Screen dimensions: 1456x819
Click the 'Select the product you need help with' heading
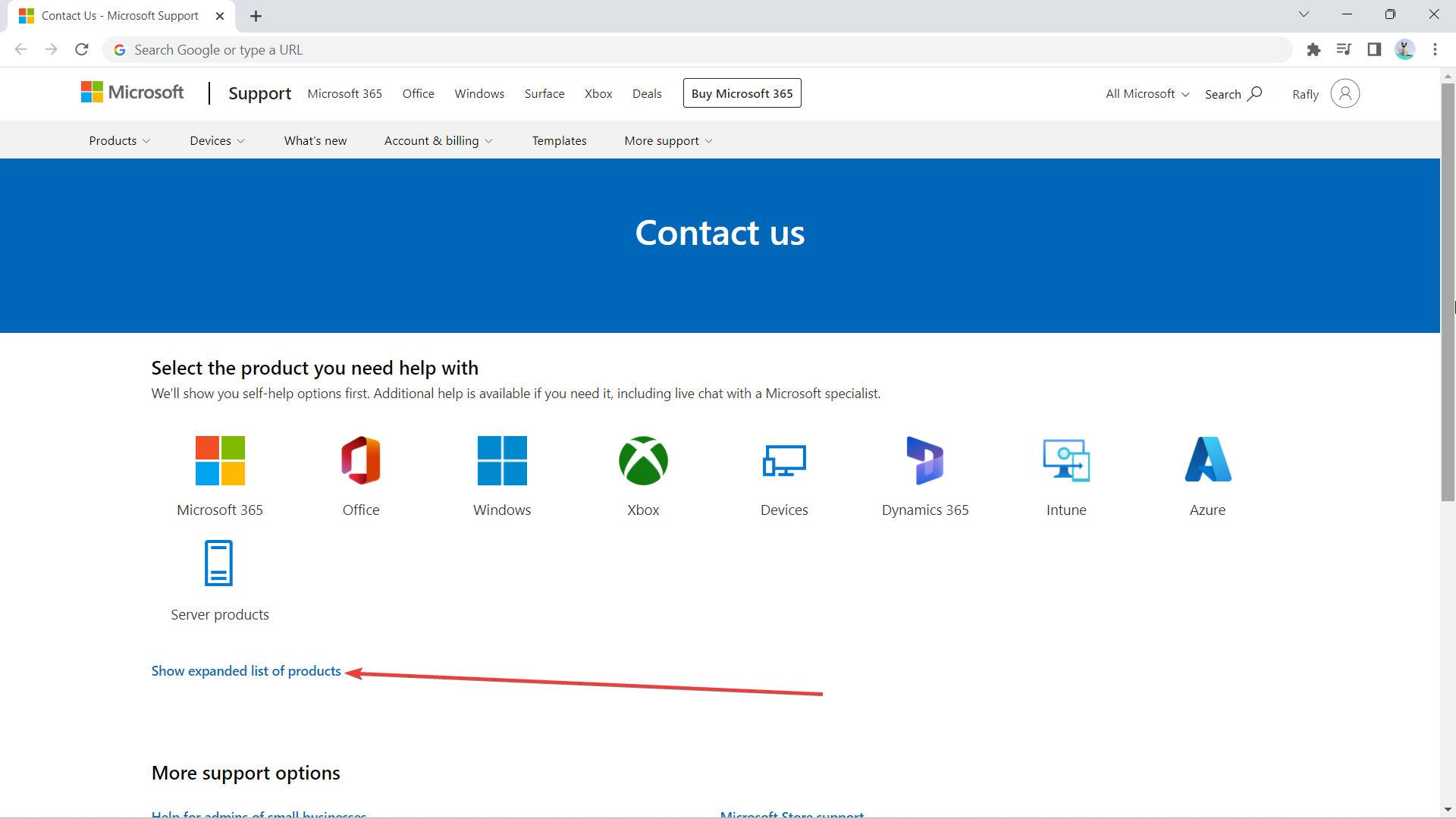pyautogui.click(x=315, y=368)
